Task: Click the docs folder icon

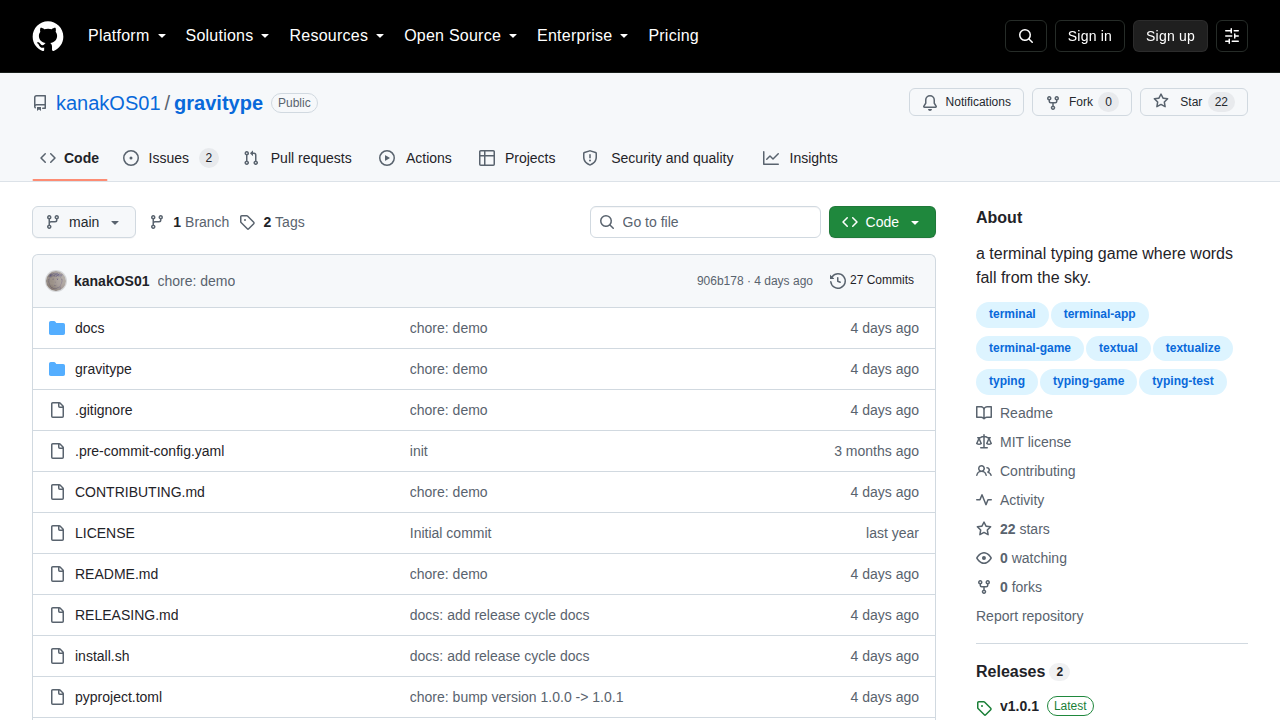Action: tap(57, 328)
